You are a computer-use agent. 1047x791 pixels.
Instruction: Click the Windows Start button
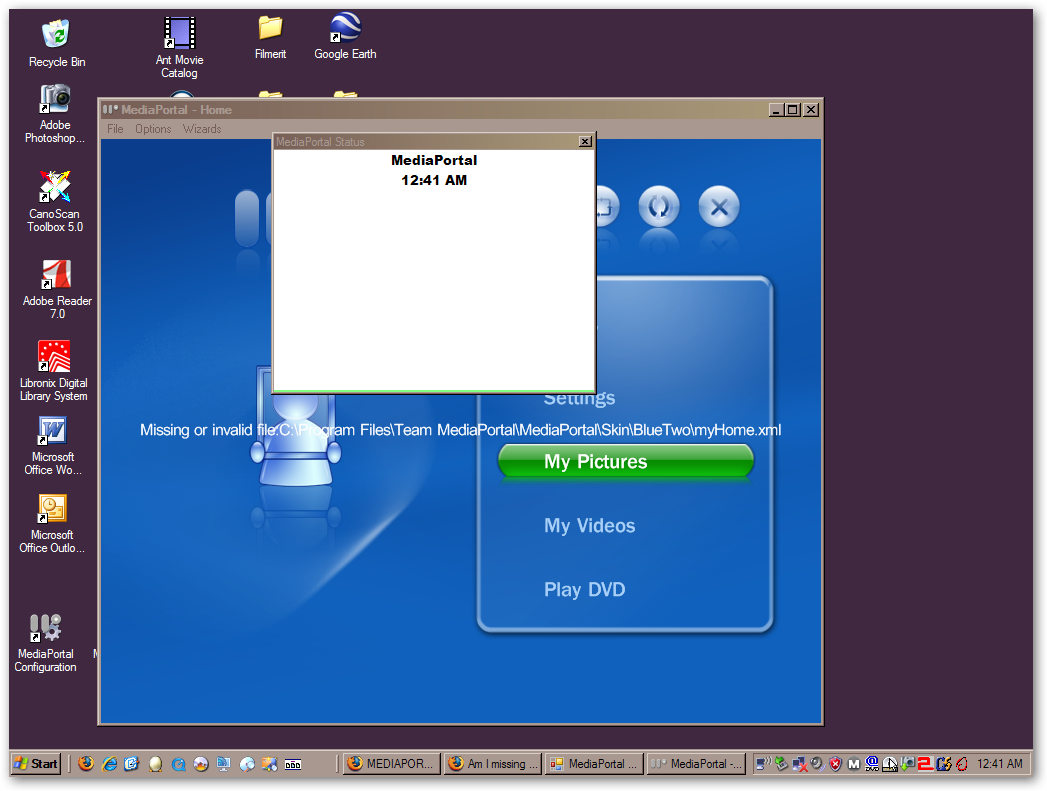click(35, 764)
